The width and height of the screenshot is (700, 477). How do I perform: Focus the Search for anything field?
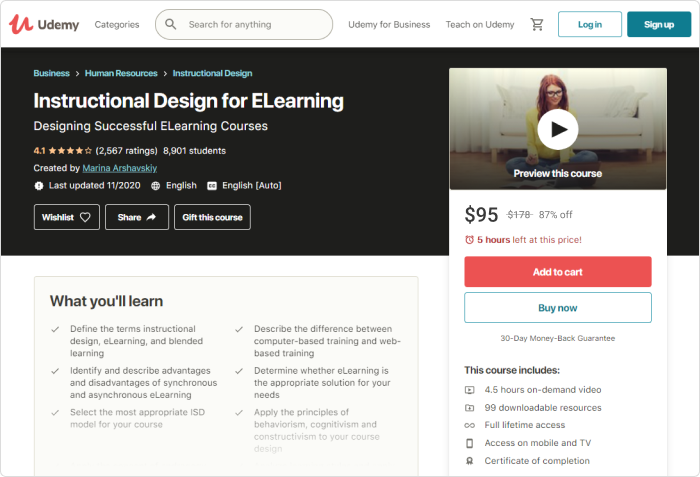tap(244, 25)
